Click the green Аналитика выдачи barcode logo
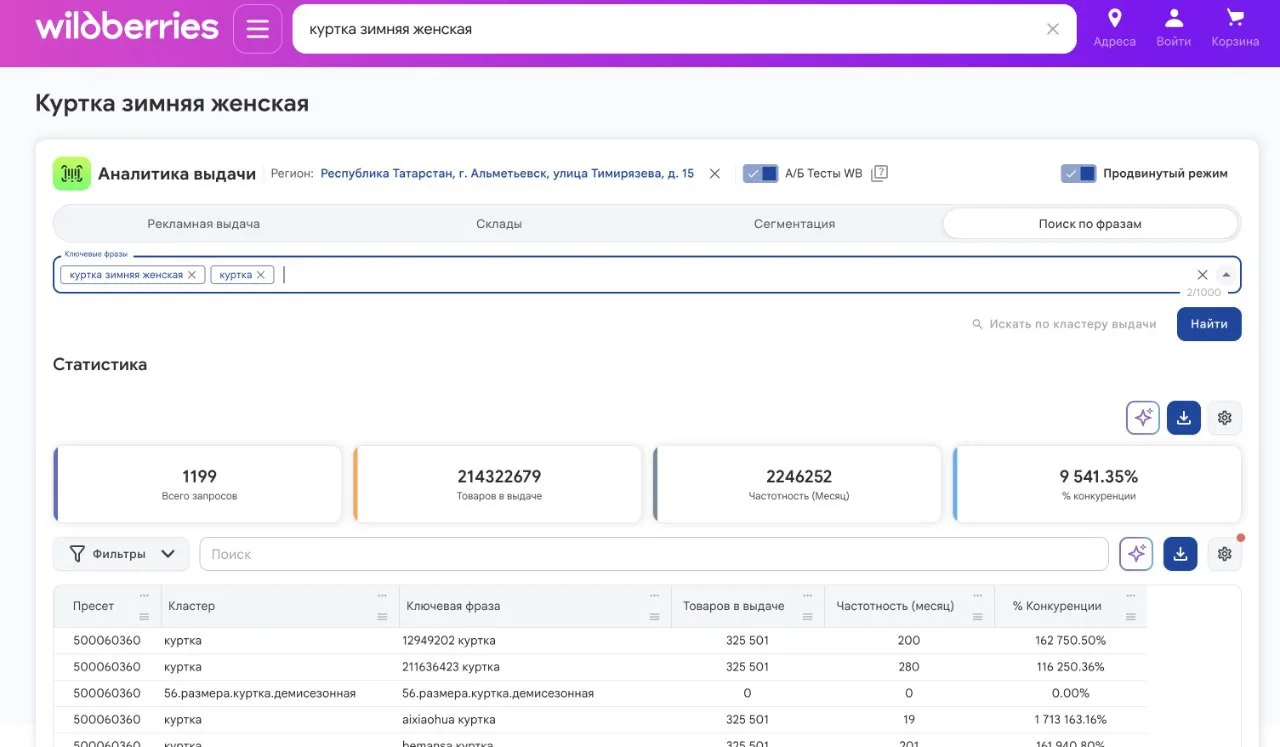The width and height of the screenshot is (1280, 747). (72, 174)
